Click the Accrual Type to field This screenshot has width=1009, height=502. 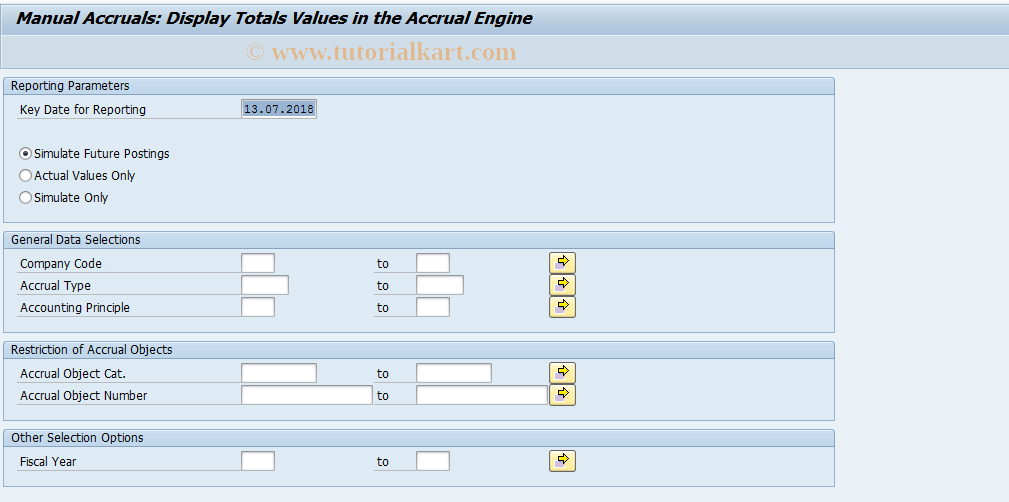click(x=440, y=285)
